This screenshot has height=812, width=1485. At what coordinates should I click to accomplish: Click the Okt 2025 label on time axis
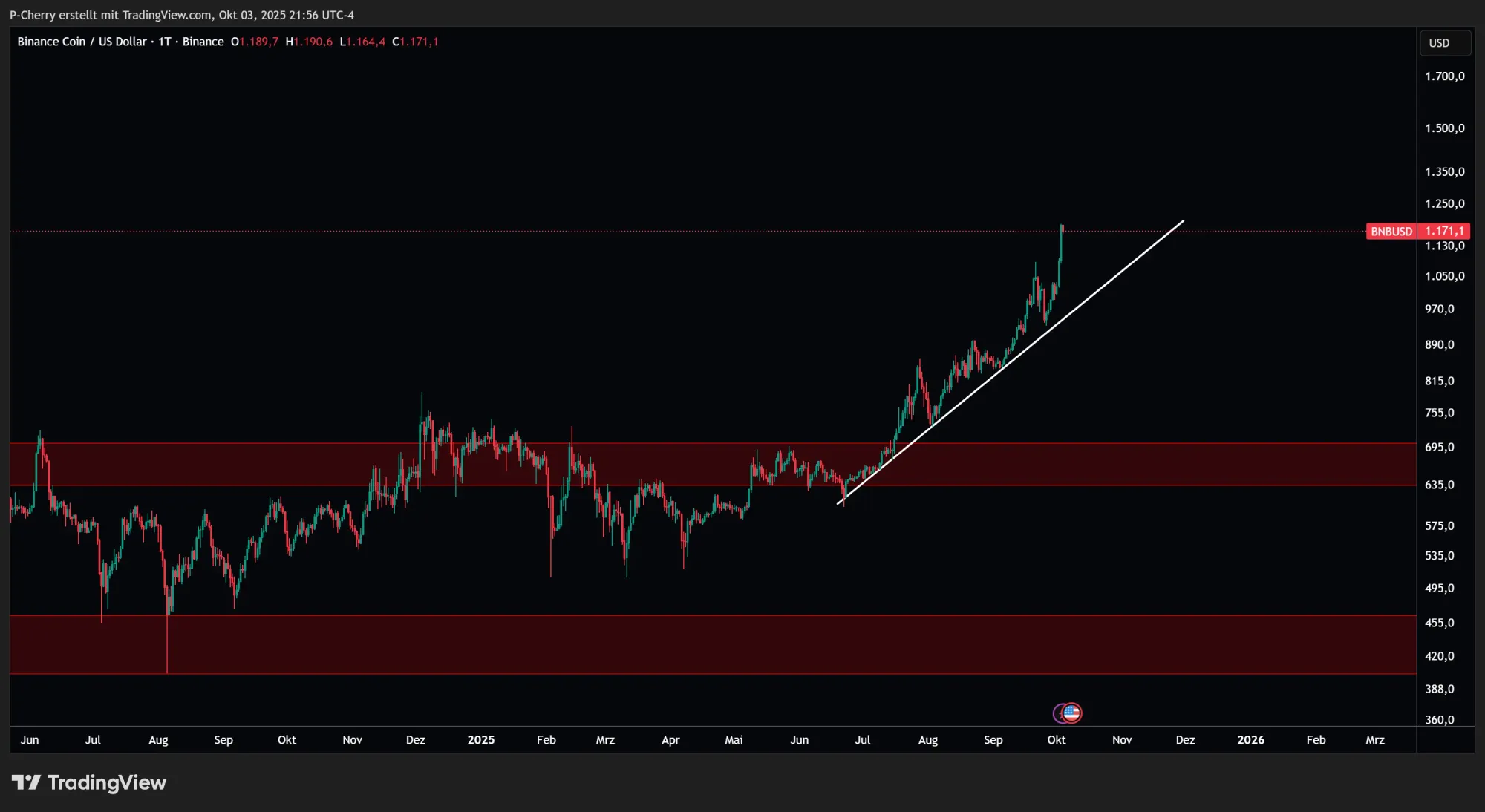[1056, 740]
